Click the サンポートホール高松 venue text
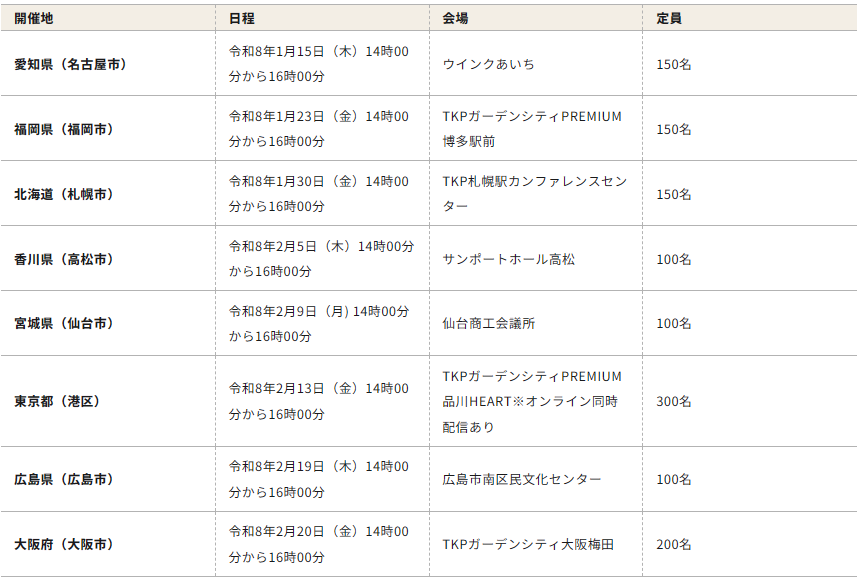The height and width of the screenshot is (582, 861). tap(509, 259)
